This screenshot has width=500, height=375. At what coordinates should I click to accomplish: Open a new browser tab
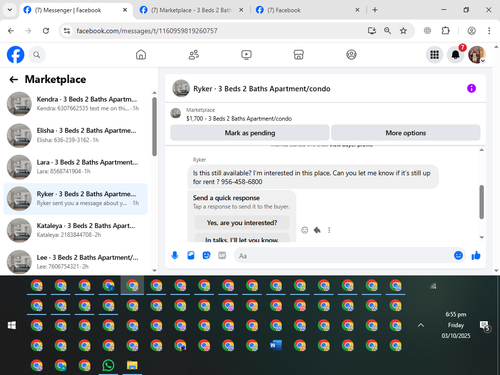tap(375, 10)
